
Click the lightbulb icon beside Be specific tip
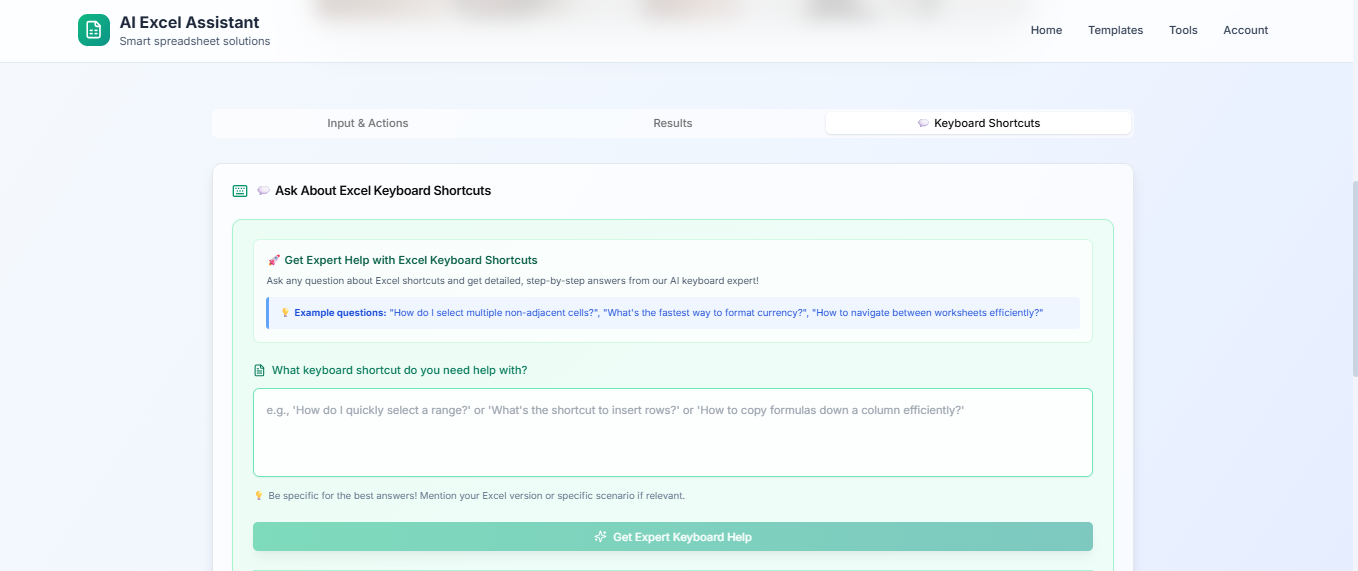[x=259, y=496]
